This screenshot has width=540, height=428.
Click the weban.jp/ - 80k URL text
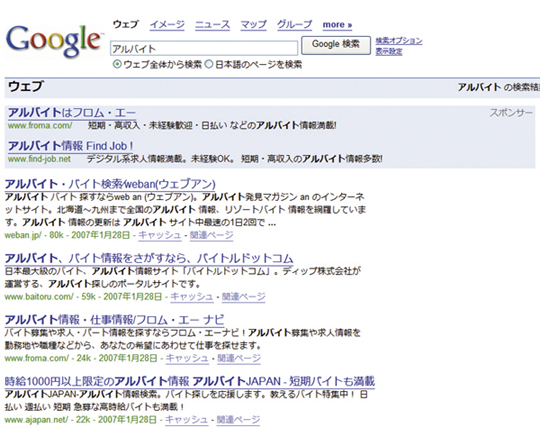click(34, 235)
